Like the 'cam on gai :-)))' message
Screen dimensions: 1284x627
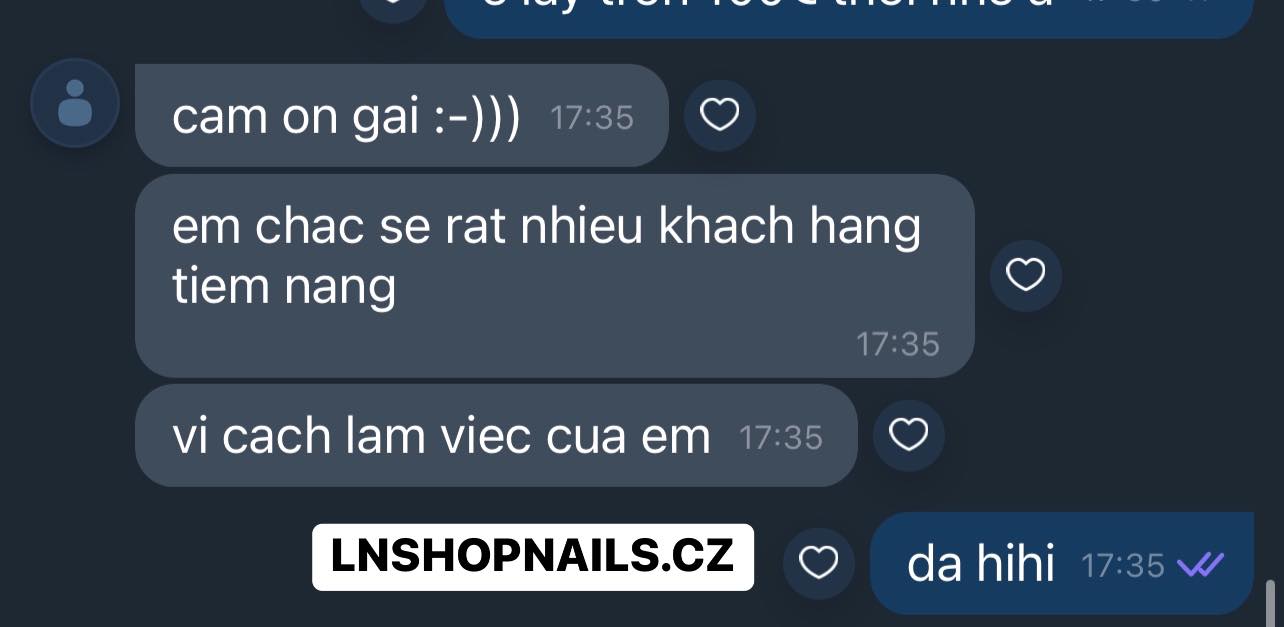pyautogui.click(x=719, y=116)
